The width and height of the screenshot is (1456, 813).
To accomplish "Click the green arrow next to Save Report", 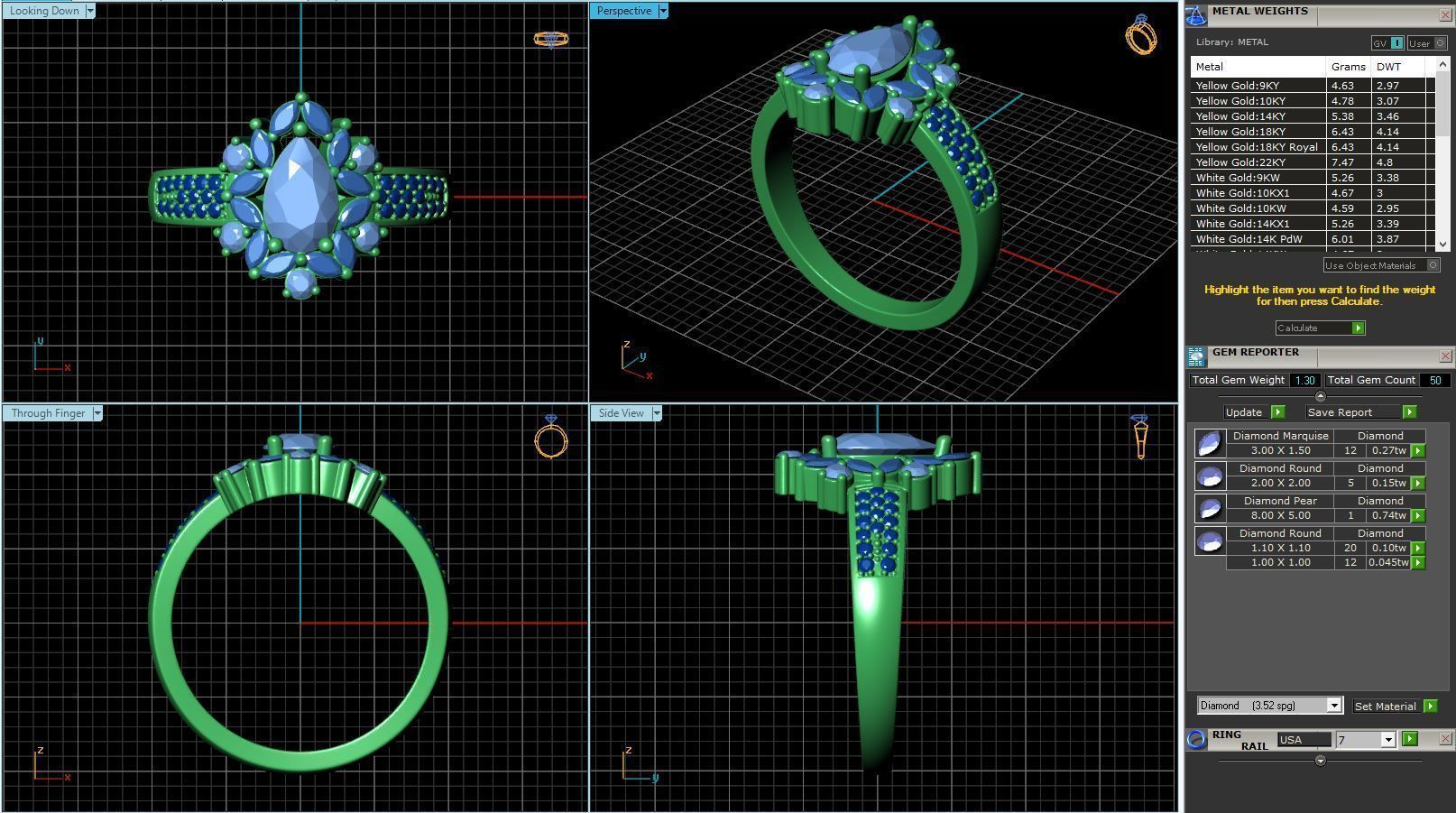I will (x=1409, y=411).
